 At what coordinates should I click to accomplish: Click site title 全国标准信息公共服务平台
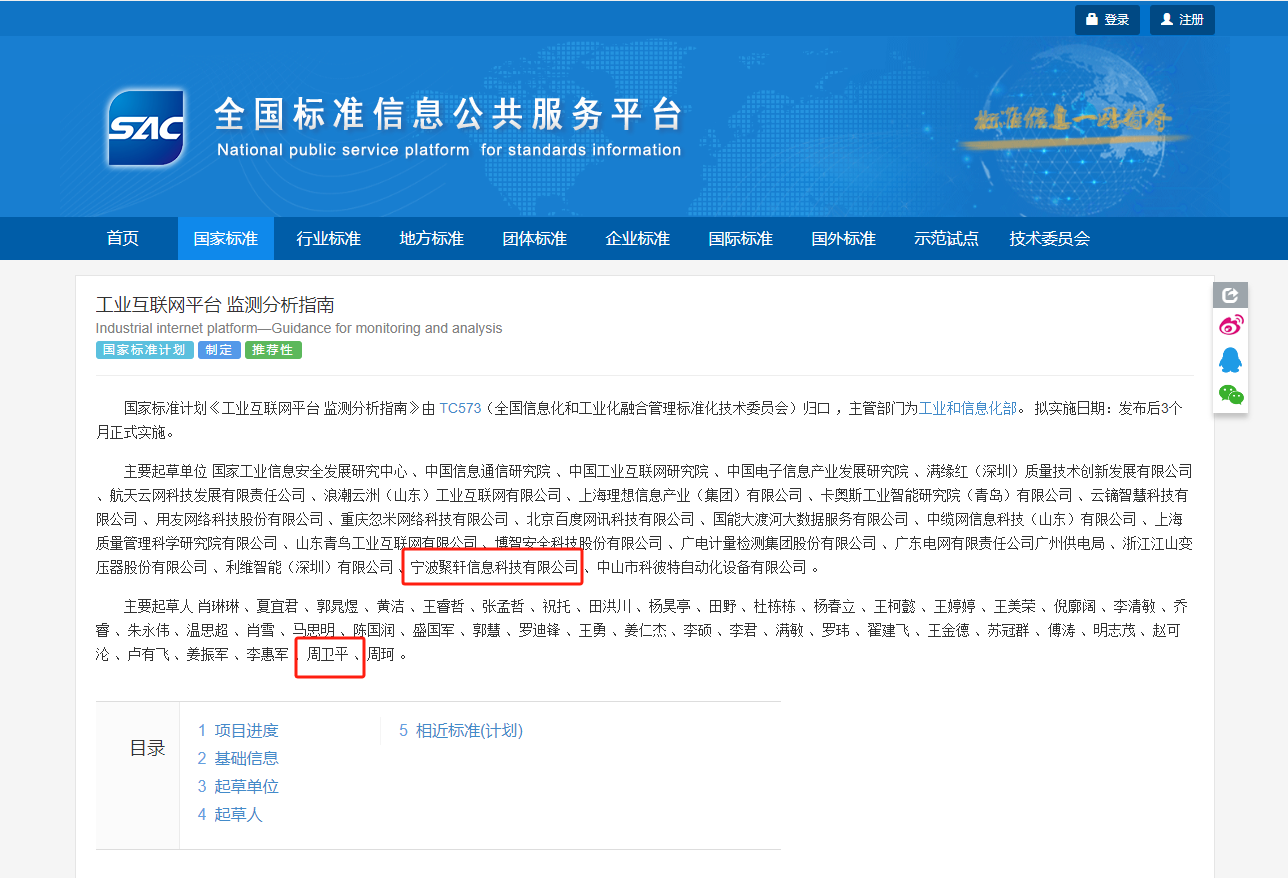(x=448, y=114)
